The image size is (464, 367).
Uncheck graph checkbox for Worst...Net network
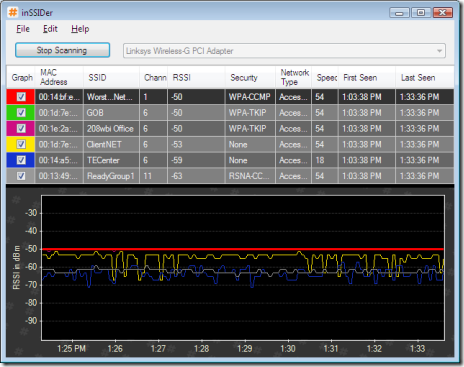click(21, 97)
